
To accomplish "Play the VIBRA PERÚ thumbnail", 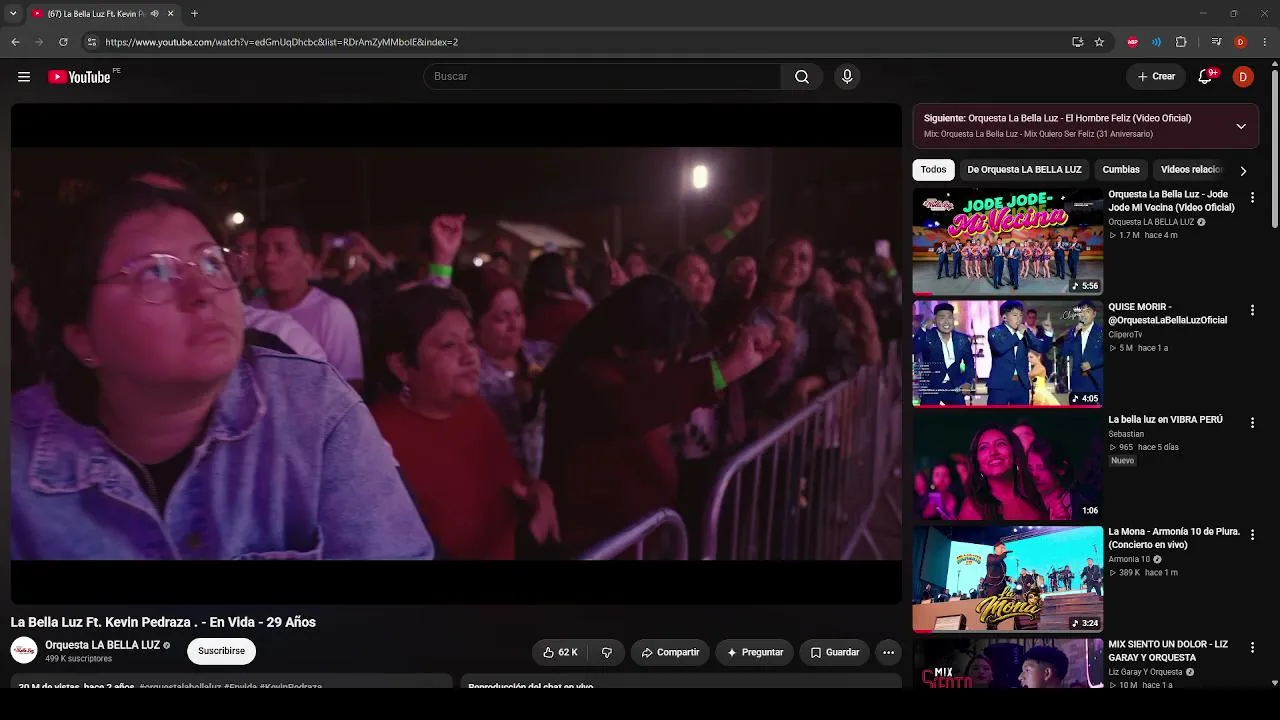I will (1008, 466).
